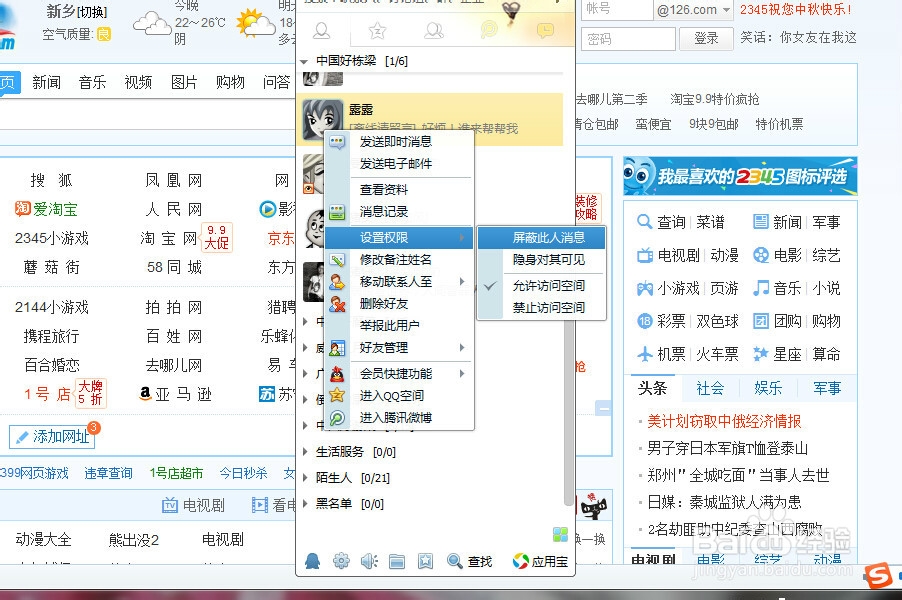
Task: Open the QQ app manager grid icon
Action: pyautogui.click(x=560, y=534)
